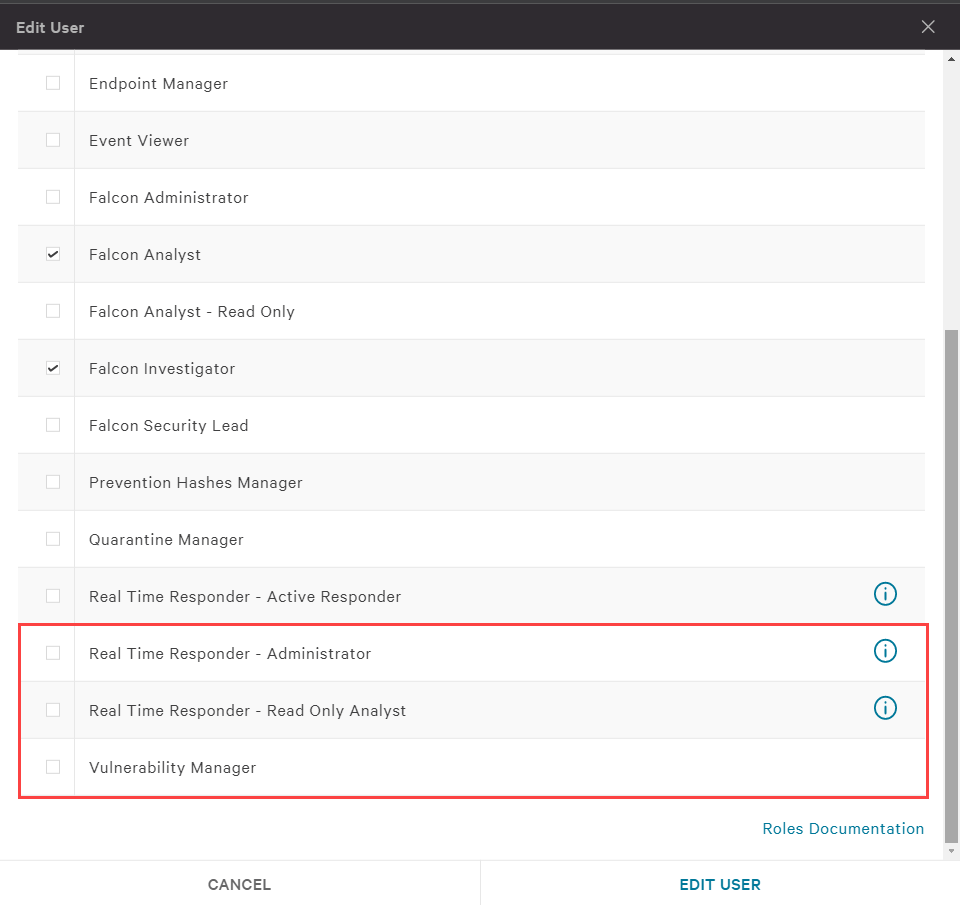Uncheck the Falcon Analyst role

click(x=53, y=253)
